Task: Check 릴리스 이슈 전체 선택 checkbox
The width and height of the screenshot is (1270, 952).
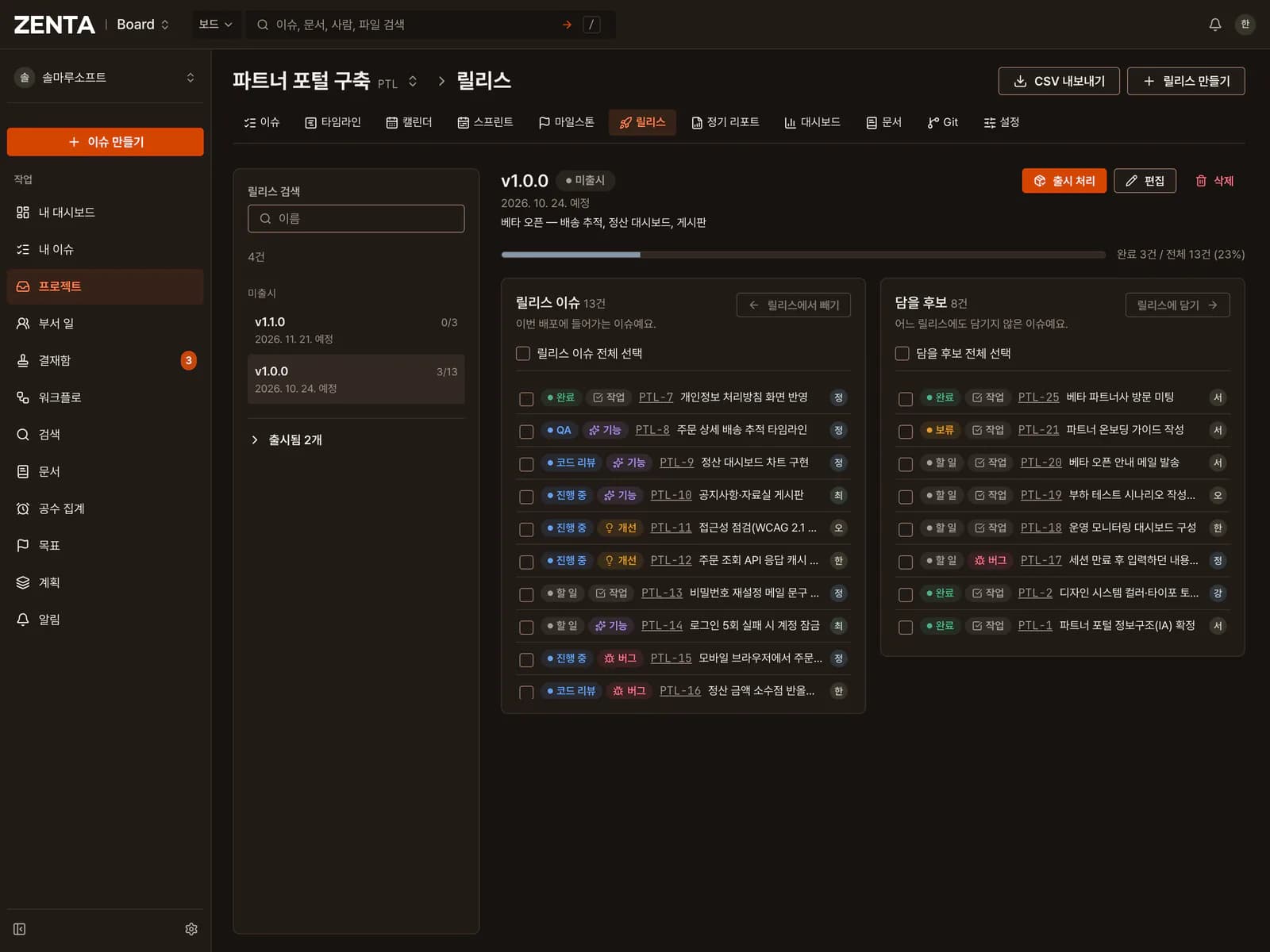Action: point(523,354)
